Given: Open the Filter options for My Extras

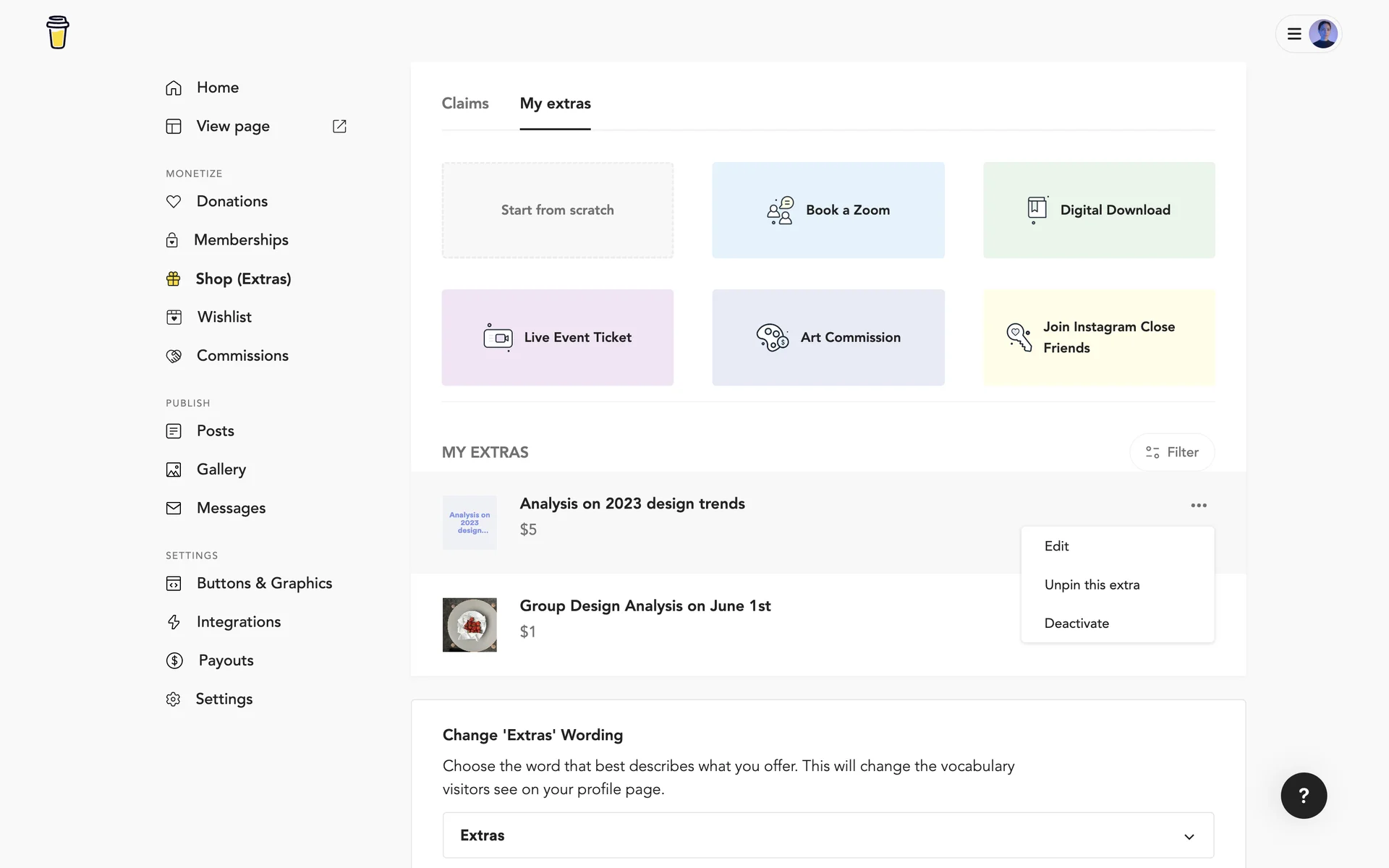Looking at the screenshot, I should coord(1172,452).
